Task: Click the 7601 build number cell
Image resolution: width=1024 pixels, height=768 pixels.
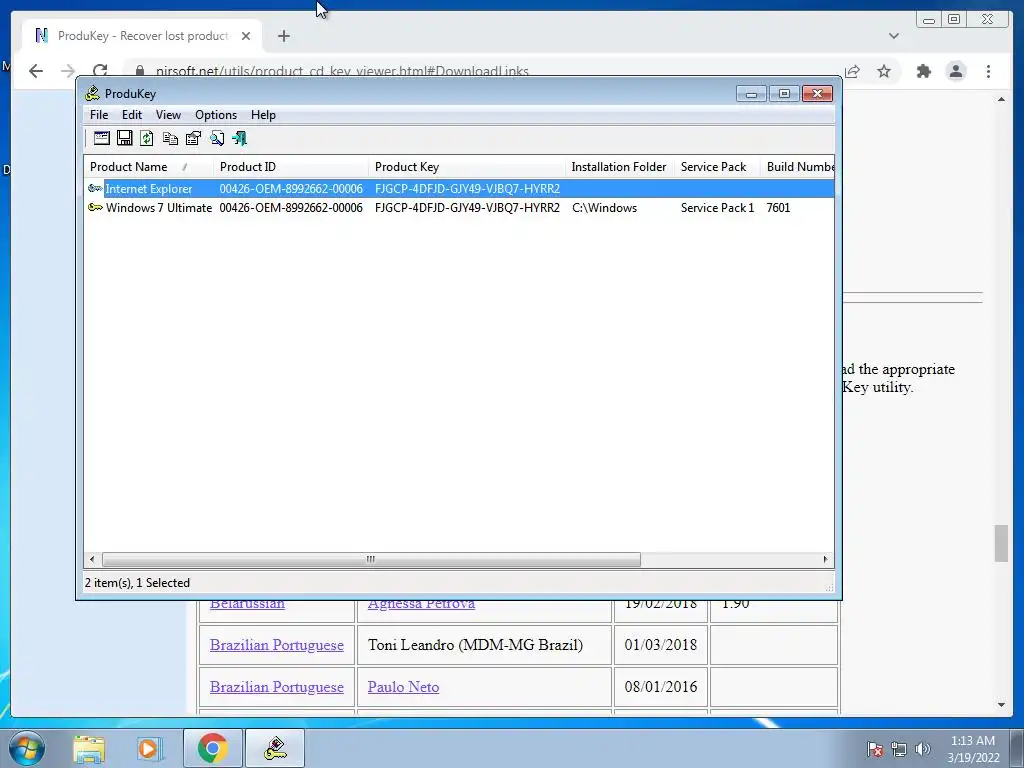Action: (778, 208)
